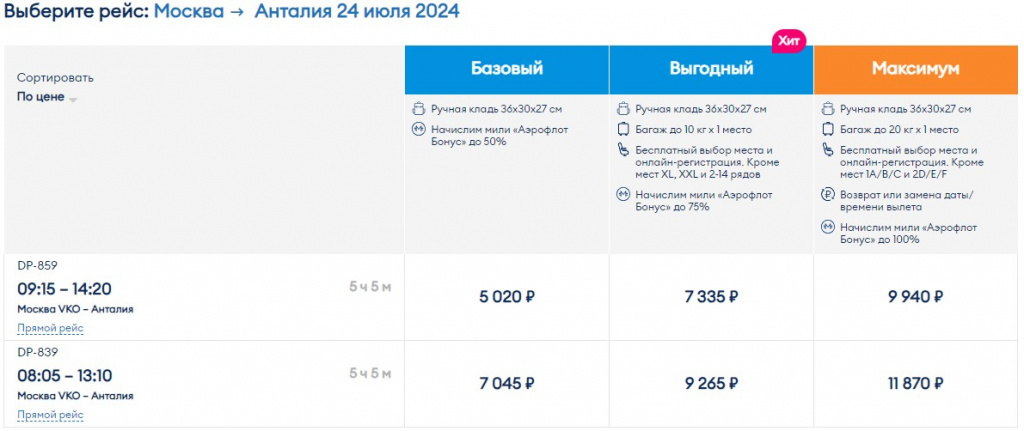Click hand luggage icon in Максимум column
This screenshot has height=431, width=1024.
click(828, 108)
